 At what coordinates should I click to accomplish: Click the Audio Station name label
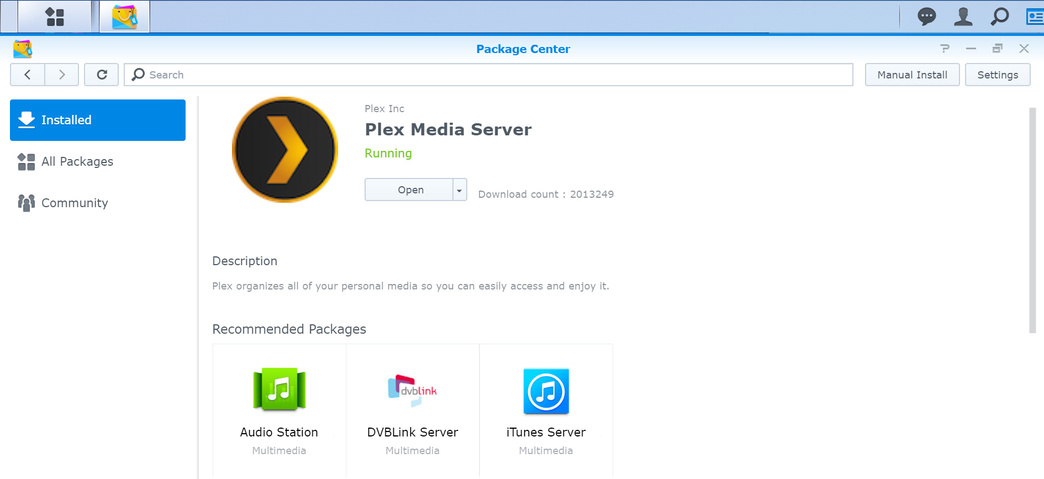click(279, 432)
